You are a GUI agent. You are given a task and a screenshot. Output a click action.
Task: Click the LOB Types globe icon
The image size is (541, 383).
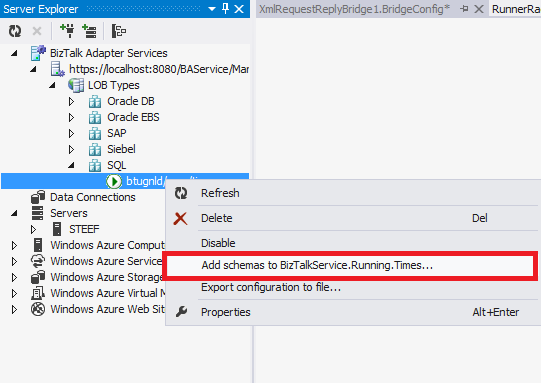point(76,85)
